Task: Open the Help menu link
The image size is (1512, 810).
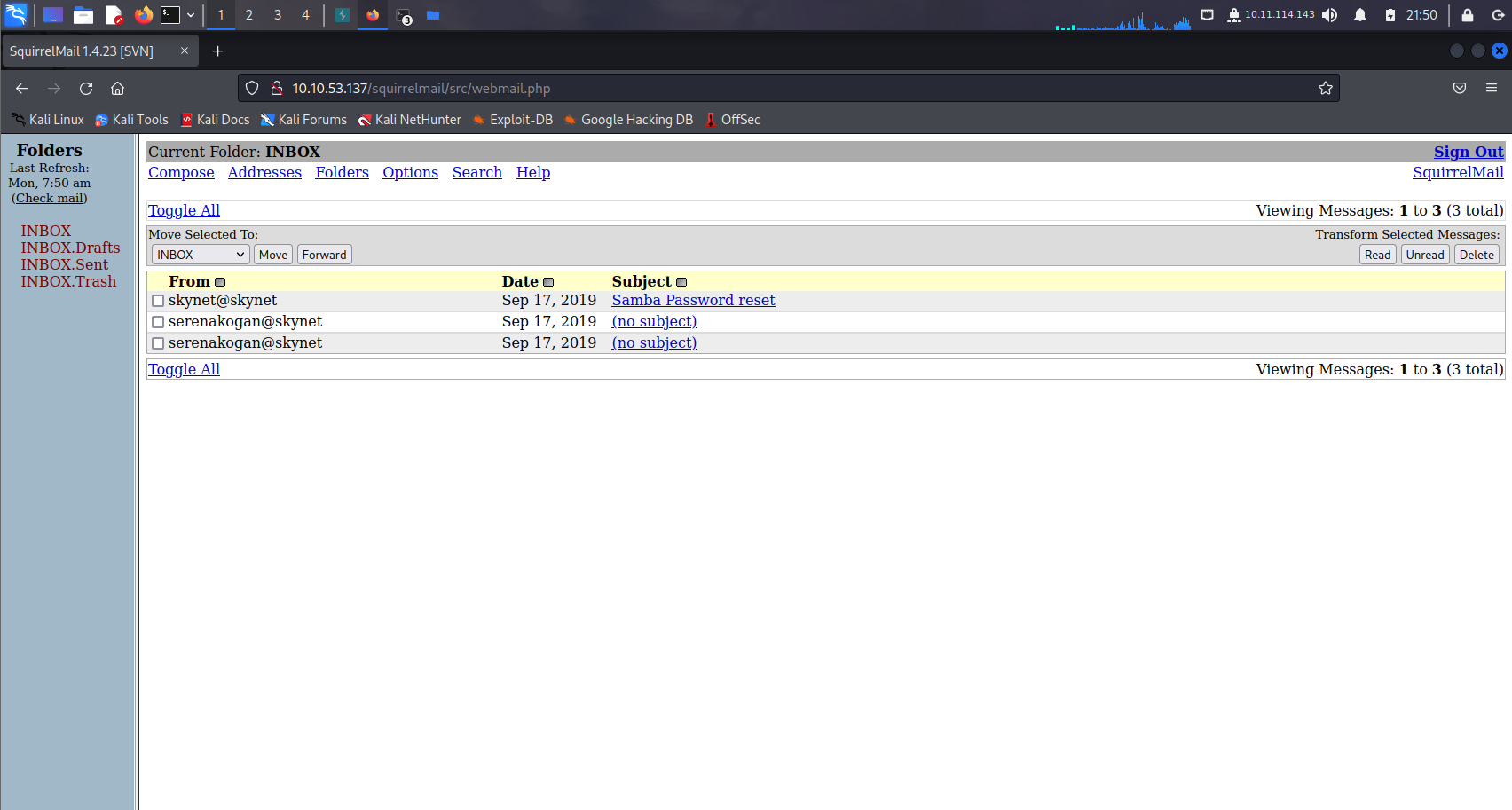Action: pyautogui.click(x=533, y=172)
